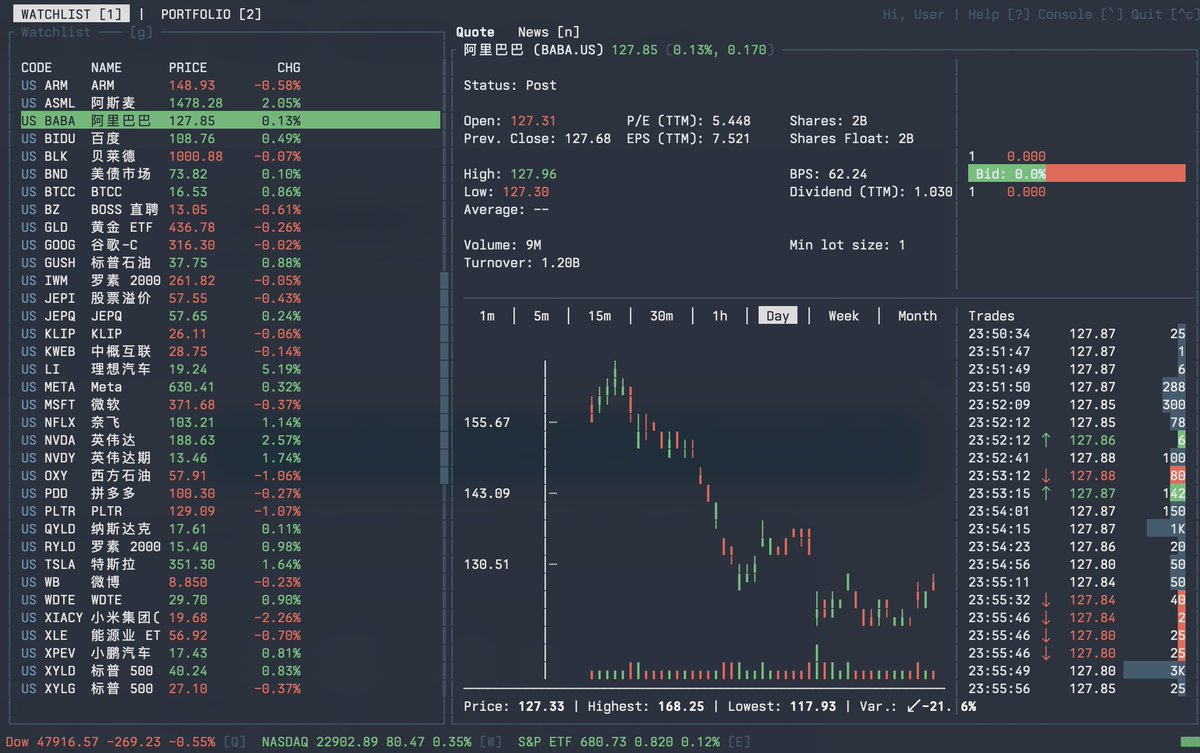The width and height of the screenshot is (1200, 753).
Task: Select the 1h chart interval
Action: pyautogui.click(x=719, y=316)
